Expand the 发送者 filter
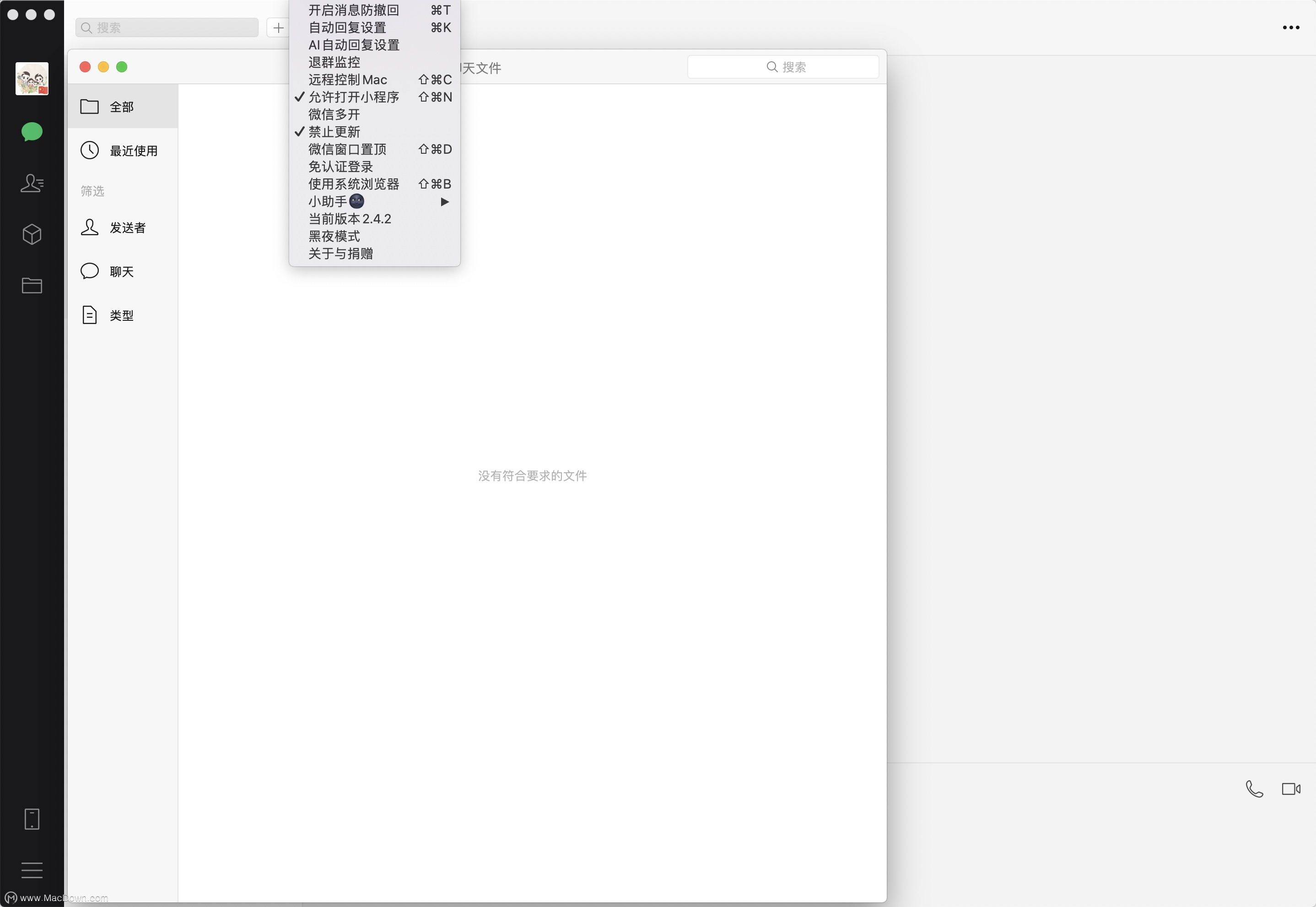 tap(127, 227)
